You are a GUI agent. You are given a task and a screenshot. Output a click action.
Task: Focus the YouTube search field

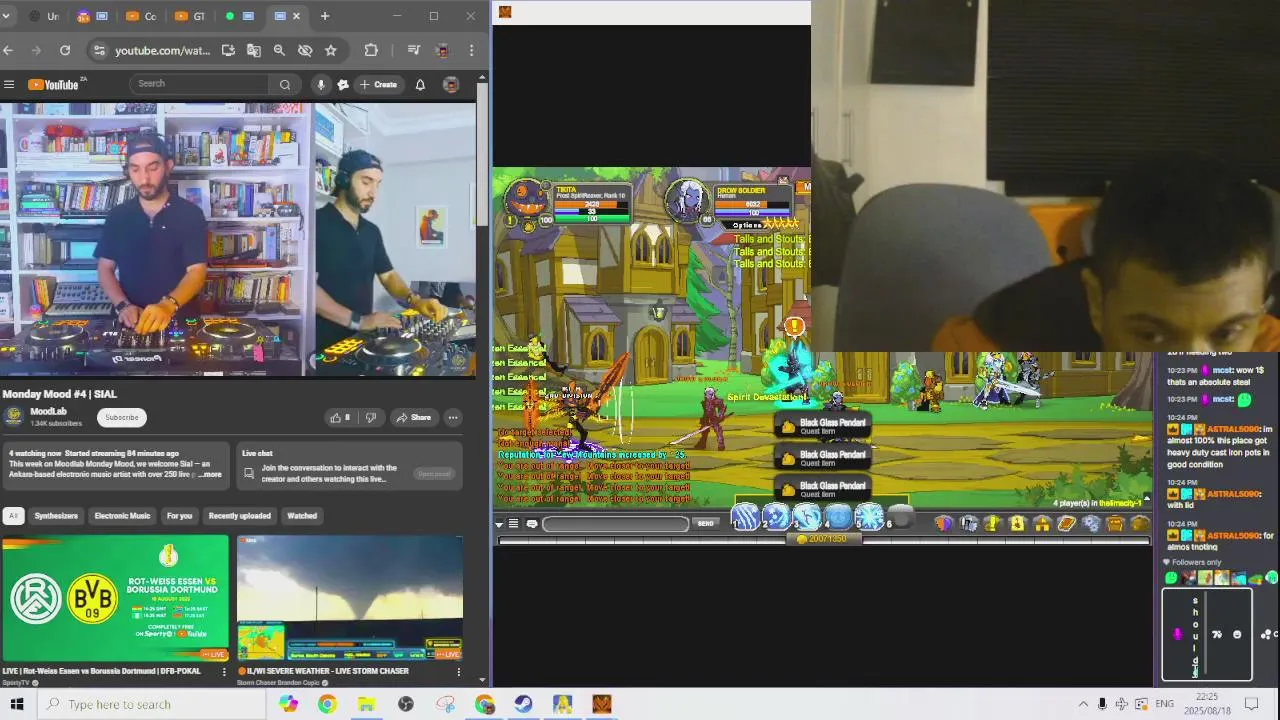pos(200,84)
